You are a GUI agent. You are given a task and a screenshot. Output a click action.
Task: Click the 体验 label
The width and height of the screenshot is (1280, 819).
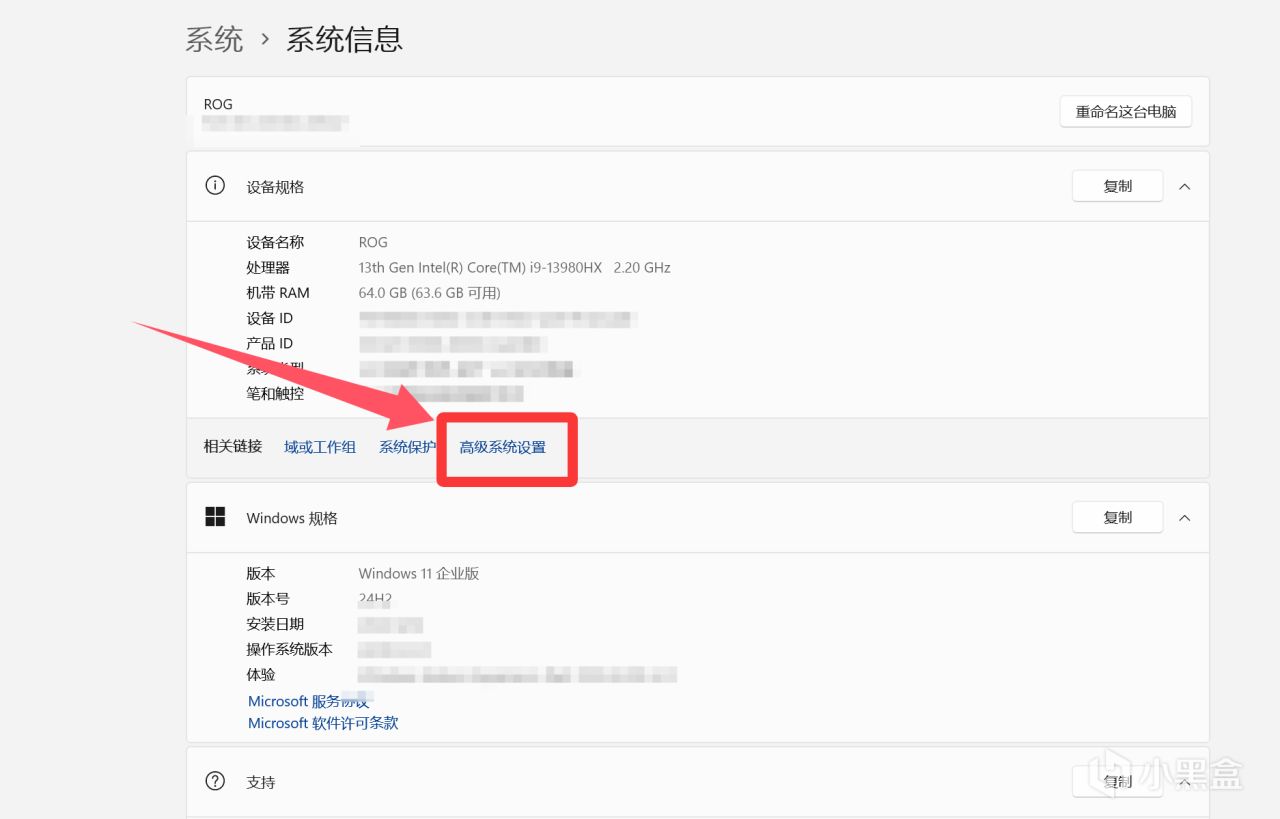pyautogui.click(x=261, y=675)
